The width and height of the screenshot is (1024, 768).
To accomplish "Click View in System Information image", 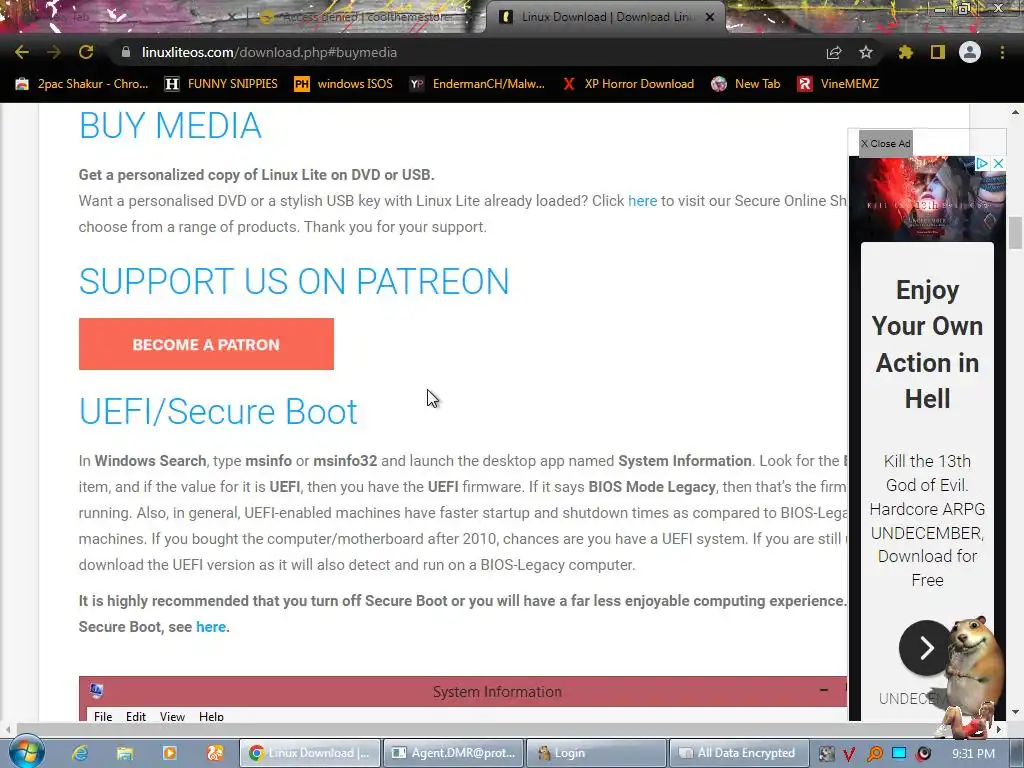I will 172,716.
